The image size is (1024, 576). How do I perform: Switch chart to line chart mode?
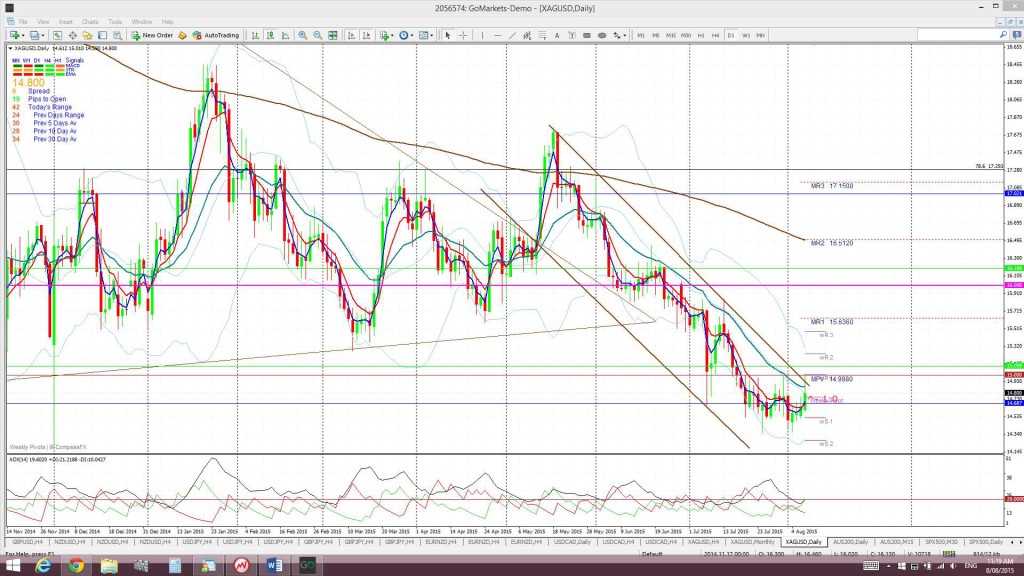pos(285,35)
